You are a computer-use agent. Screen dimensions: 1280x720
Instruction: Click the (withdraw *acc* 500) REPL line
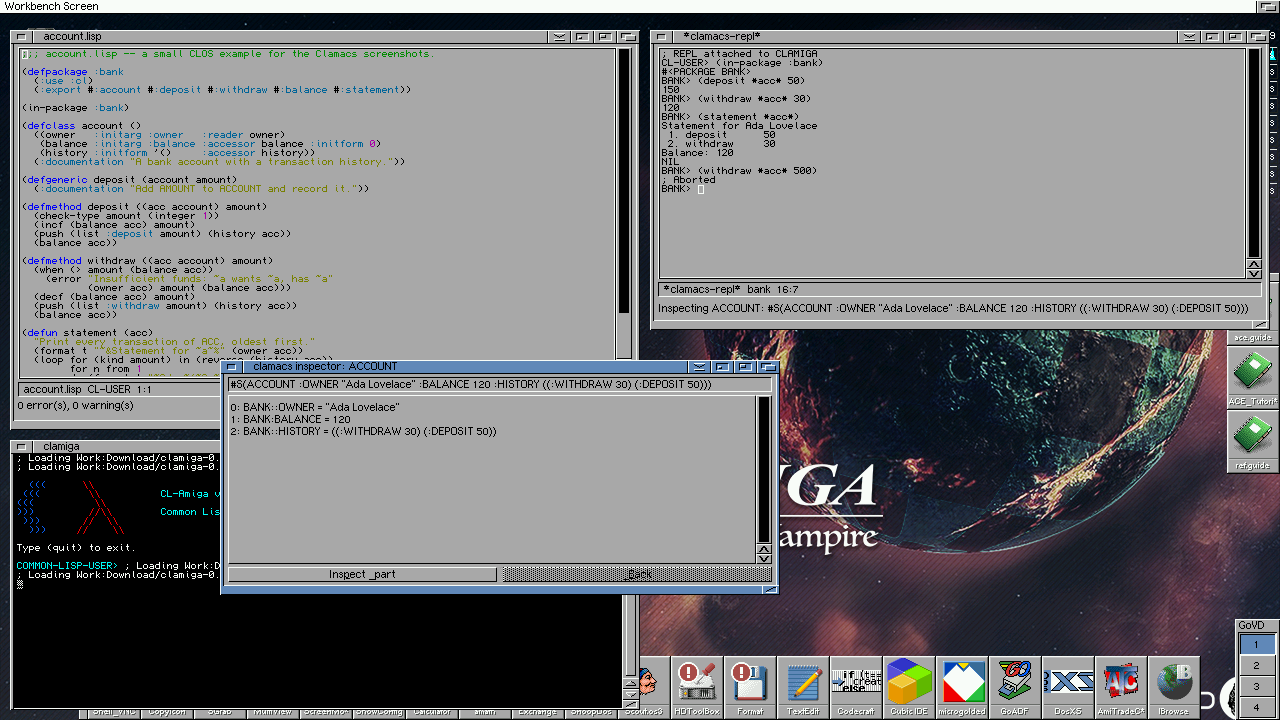[x=739, y=171]
